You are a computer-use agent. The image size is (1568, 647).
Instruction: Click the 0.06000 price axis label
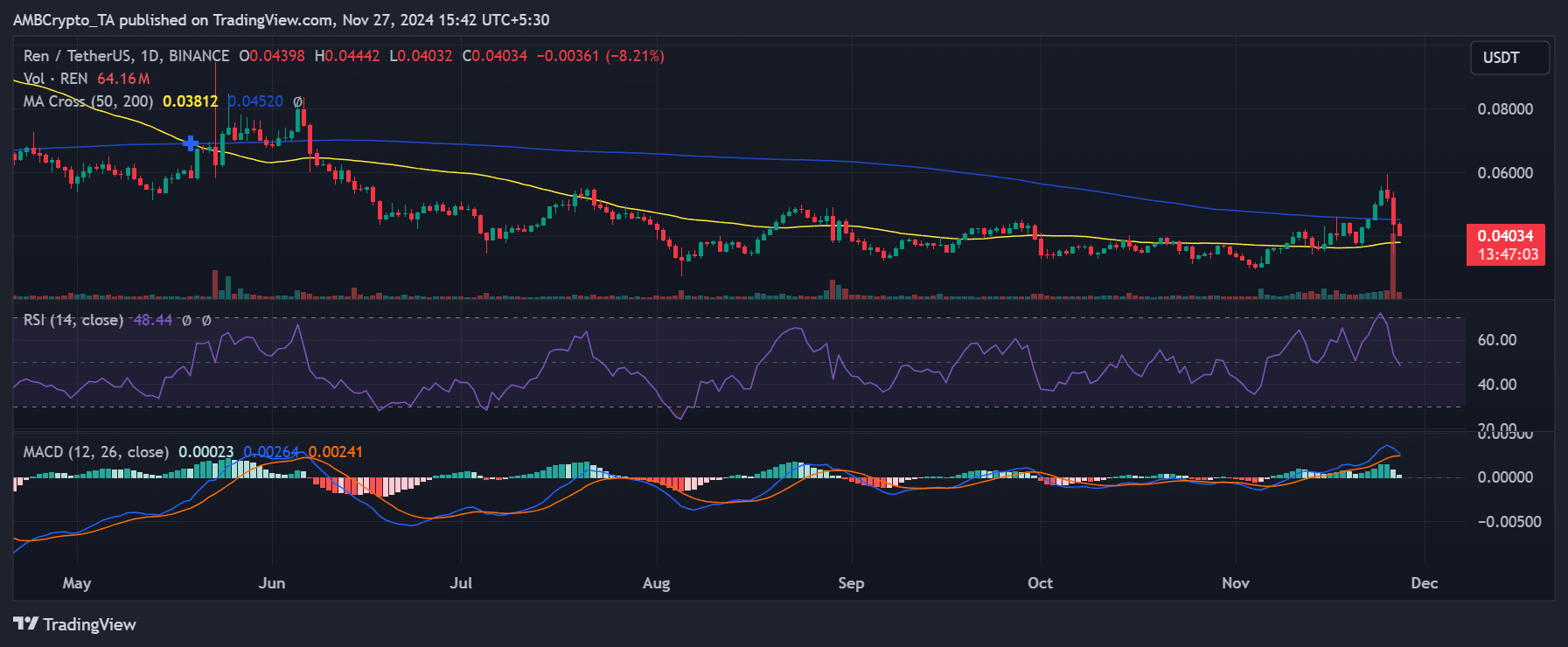tap(1505, 173)
